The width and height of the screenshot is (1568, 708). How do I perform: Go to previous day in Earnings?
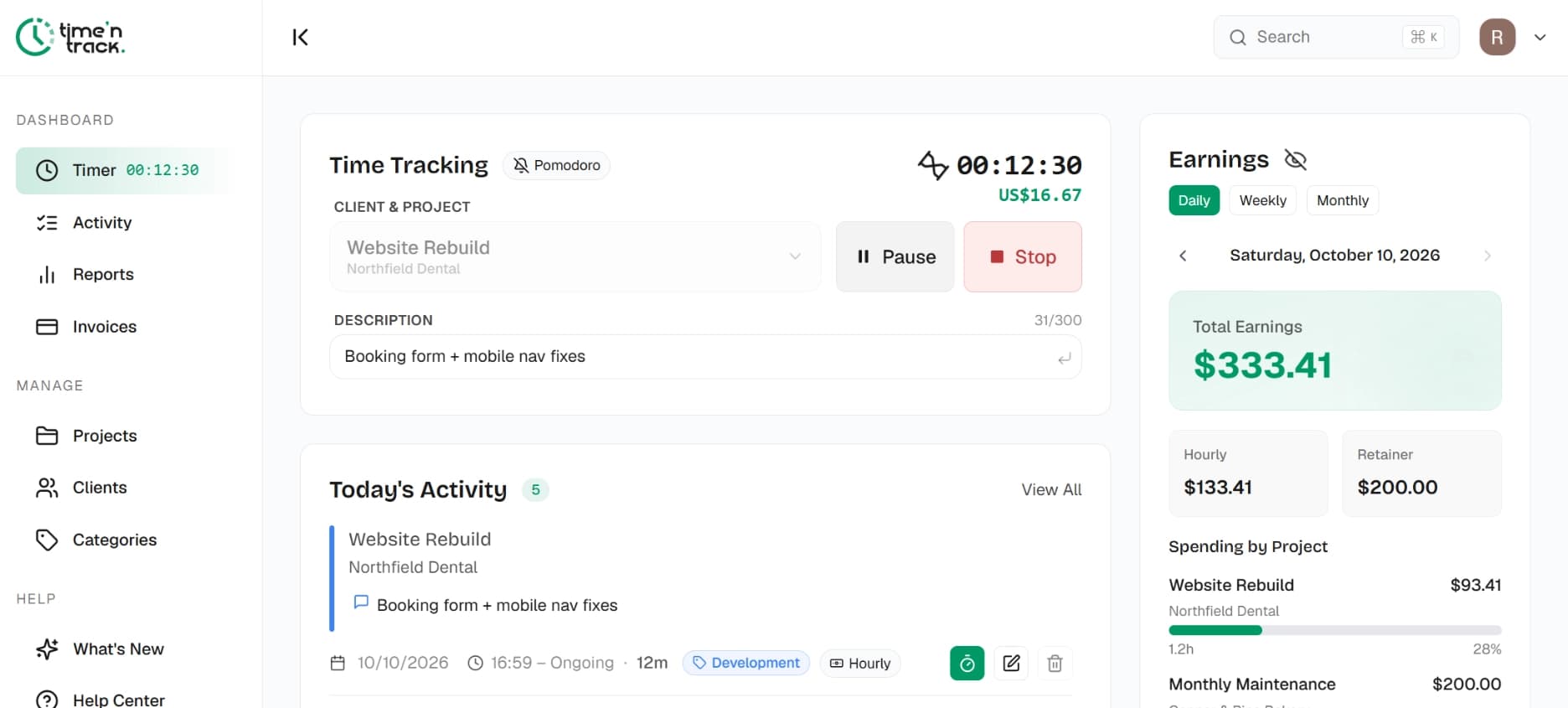1183,256
